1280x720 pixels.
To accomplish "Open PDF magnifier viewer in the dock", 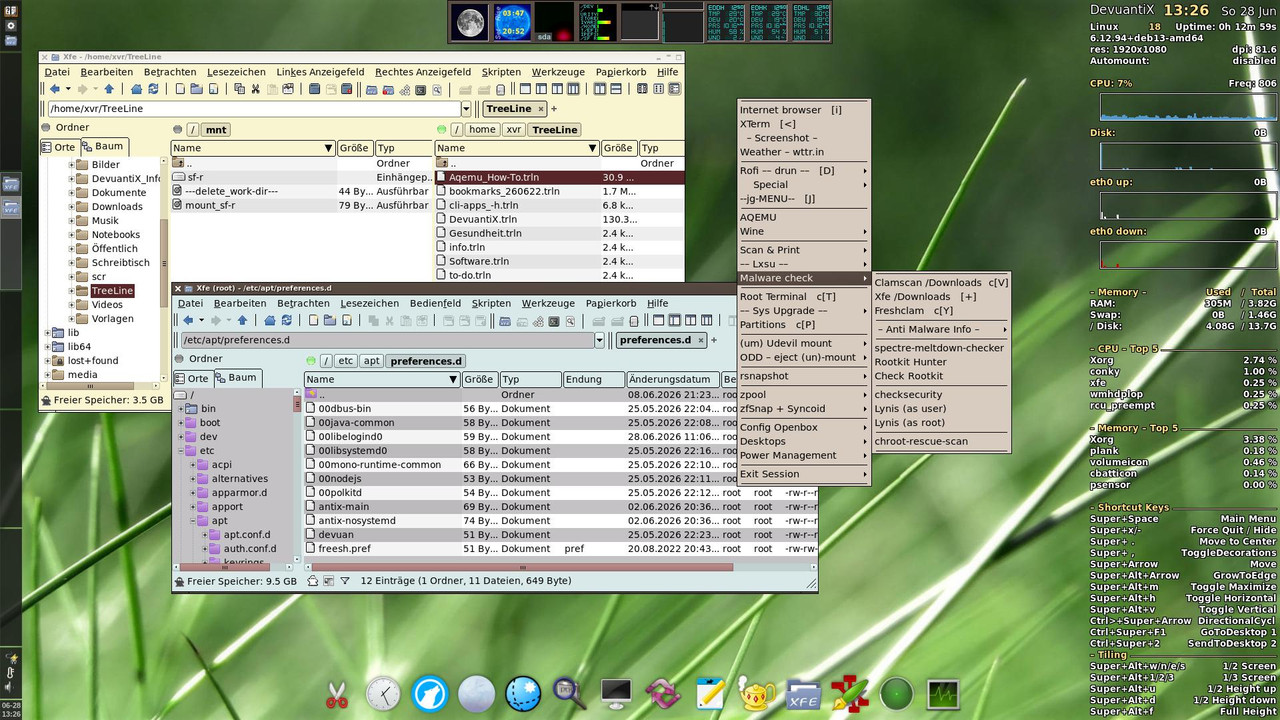I will (x=569, y=691).
